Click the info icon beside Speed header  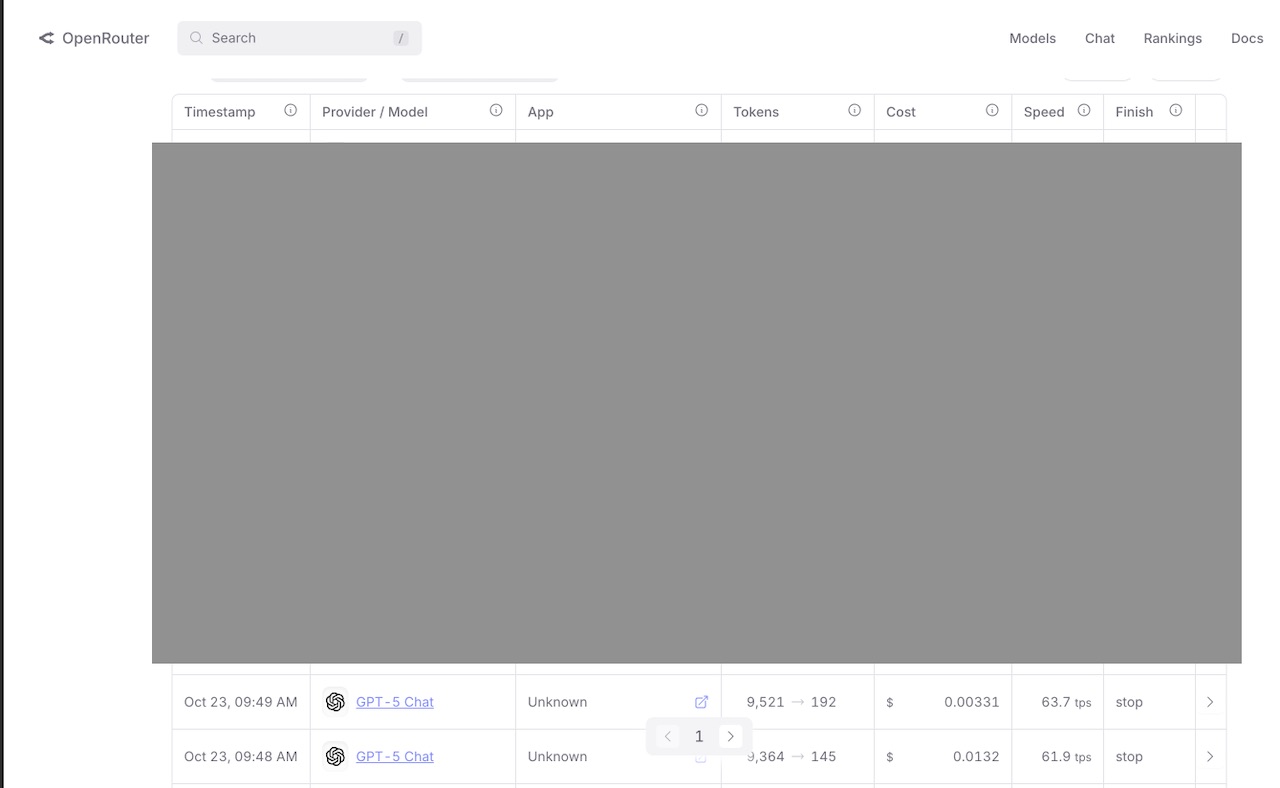pyautogui.click(x=1084, y=110)
